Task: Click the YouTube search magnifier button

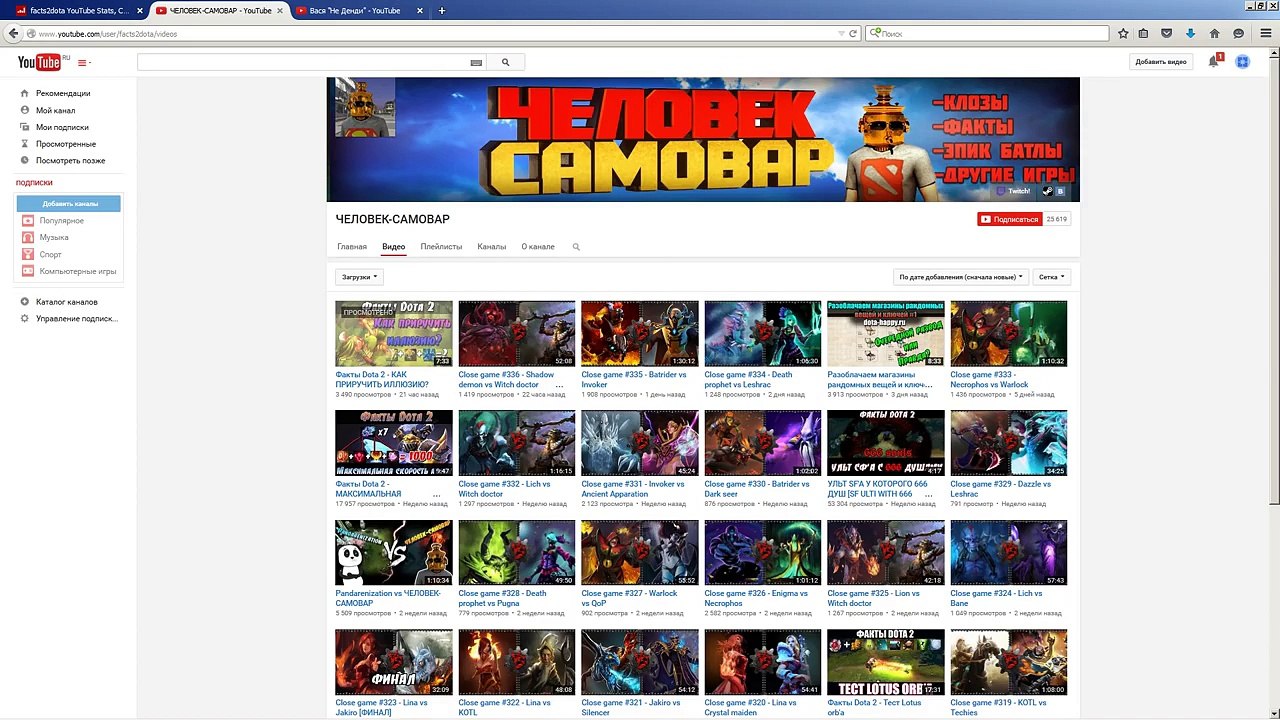Action: click(x=505, y=62)
